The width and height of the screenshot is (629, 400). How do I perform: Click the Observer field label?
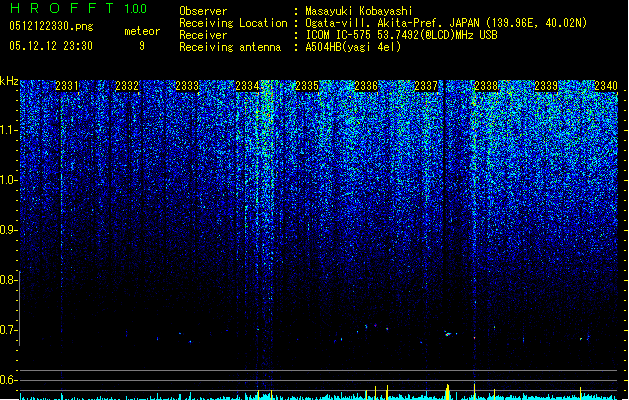[x=203, y=11]
